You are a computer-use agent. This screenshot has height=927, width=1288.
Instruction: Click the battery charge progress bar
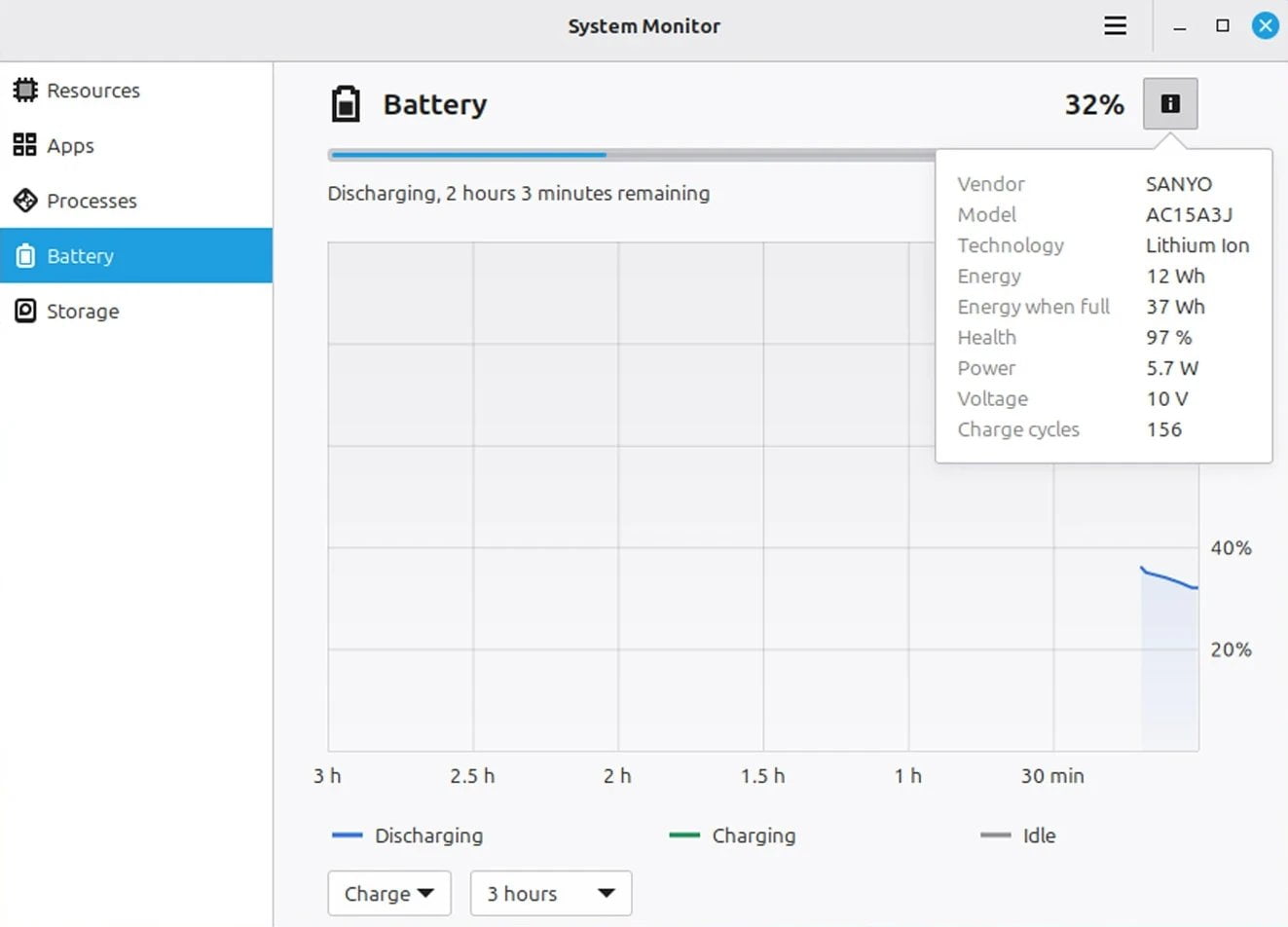[631, 154]
